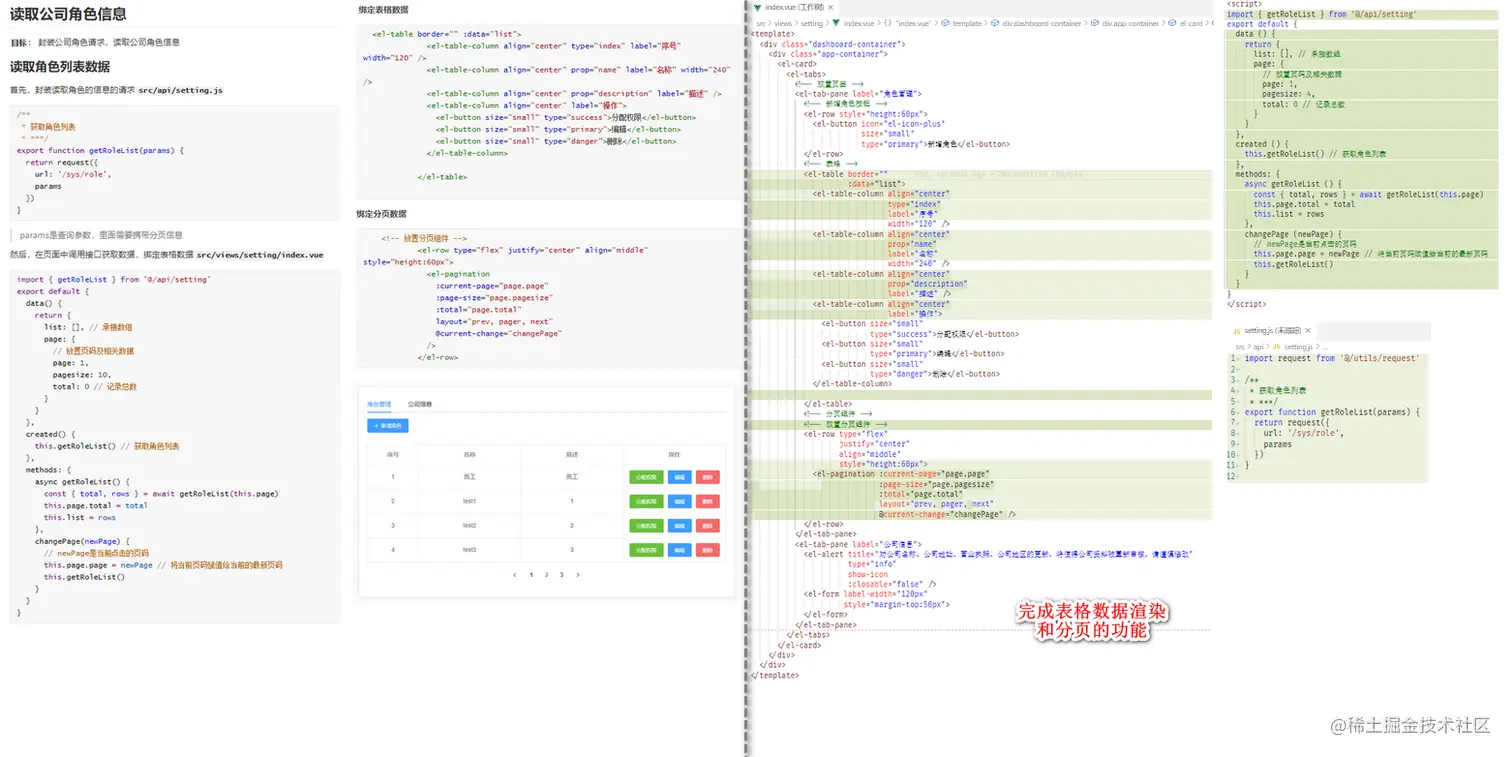The height and width of the screenshot is (757, 1512).
Task: Click blue 编辑 button in test1 row
Action: (680, 501)
